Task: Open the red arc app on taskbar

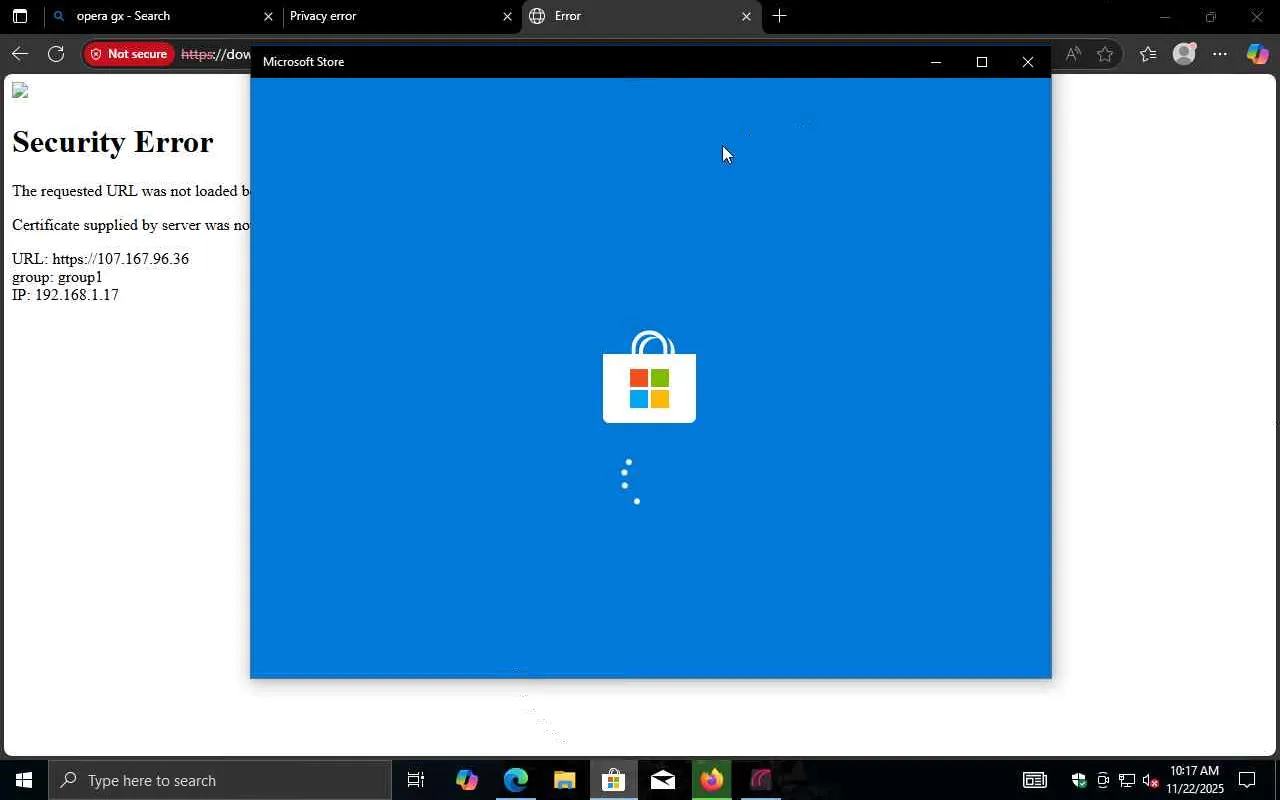Action: click(761, 780)
